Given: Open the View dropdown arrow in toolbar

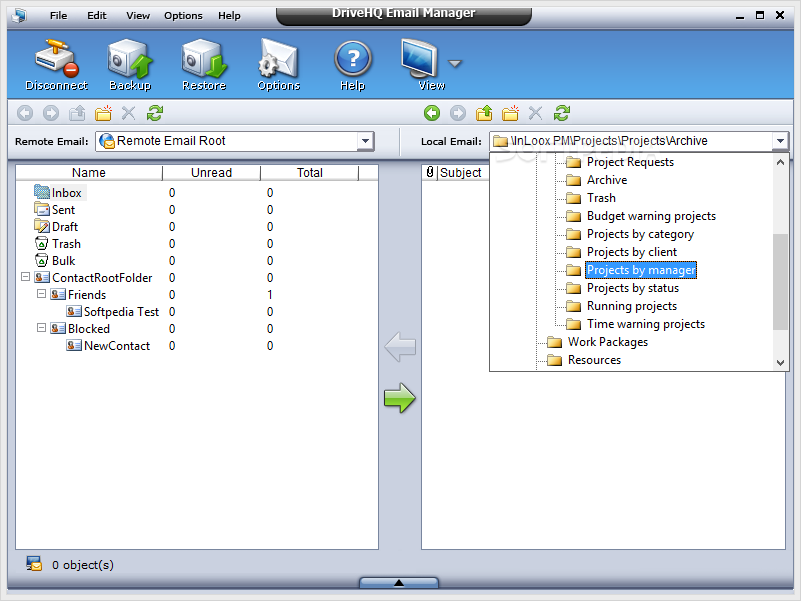Looking at the screenshot, I should pyautogui.click(x=455, y=63).
